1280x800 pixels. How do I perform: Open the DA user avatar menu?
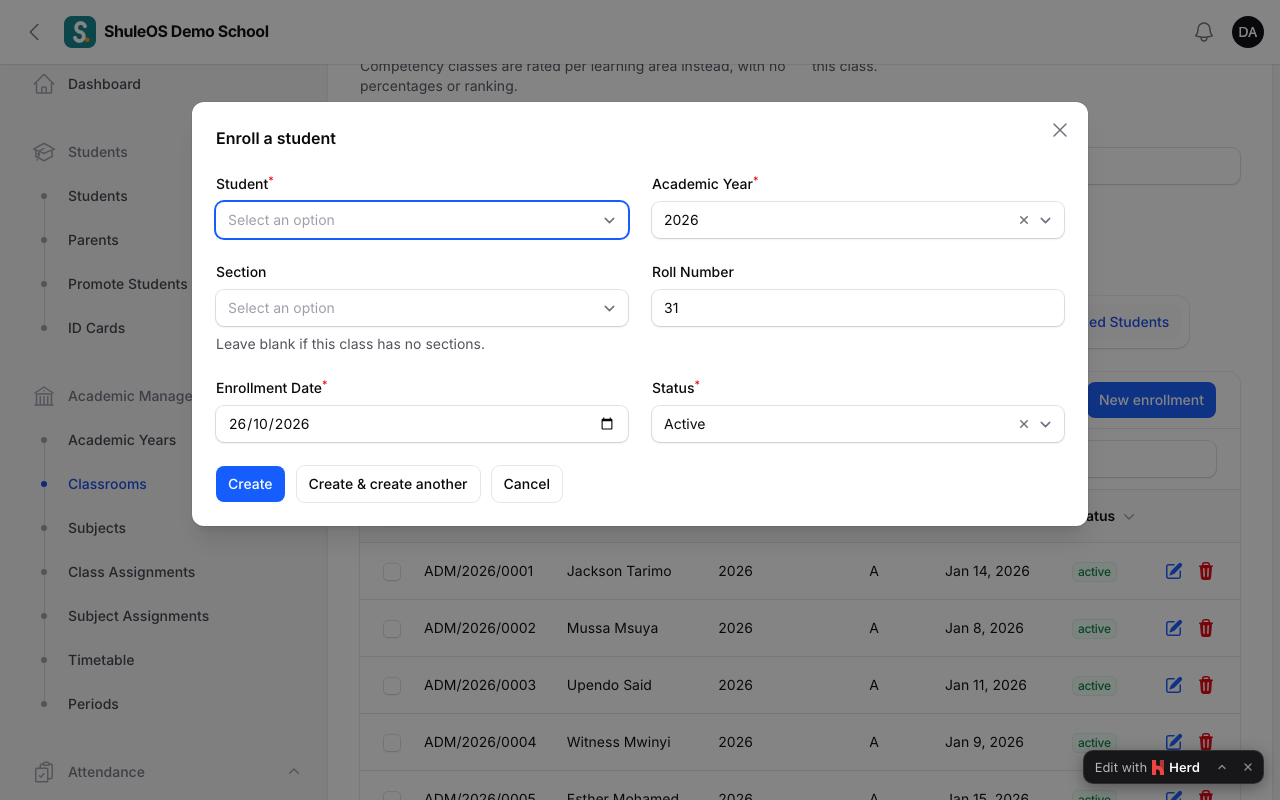(x=1248, y=32)
